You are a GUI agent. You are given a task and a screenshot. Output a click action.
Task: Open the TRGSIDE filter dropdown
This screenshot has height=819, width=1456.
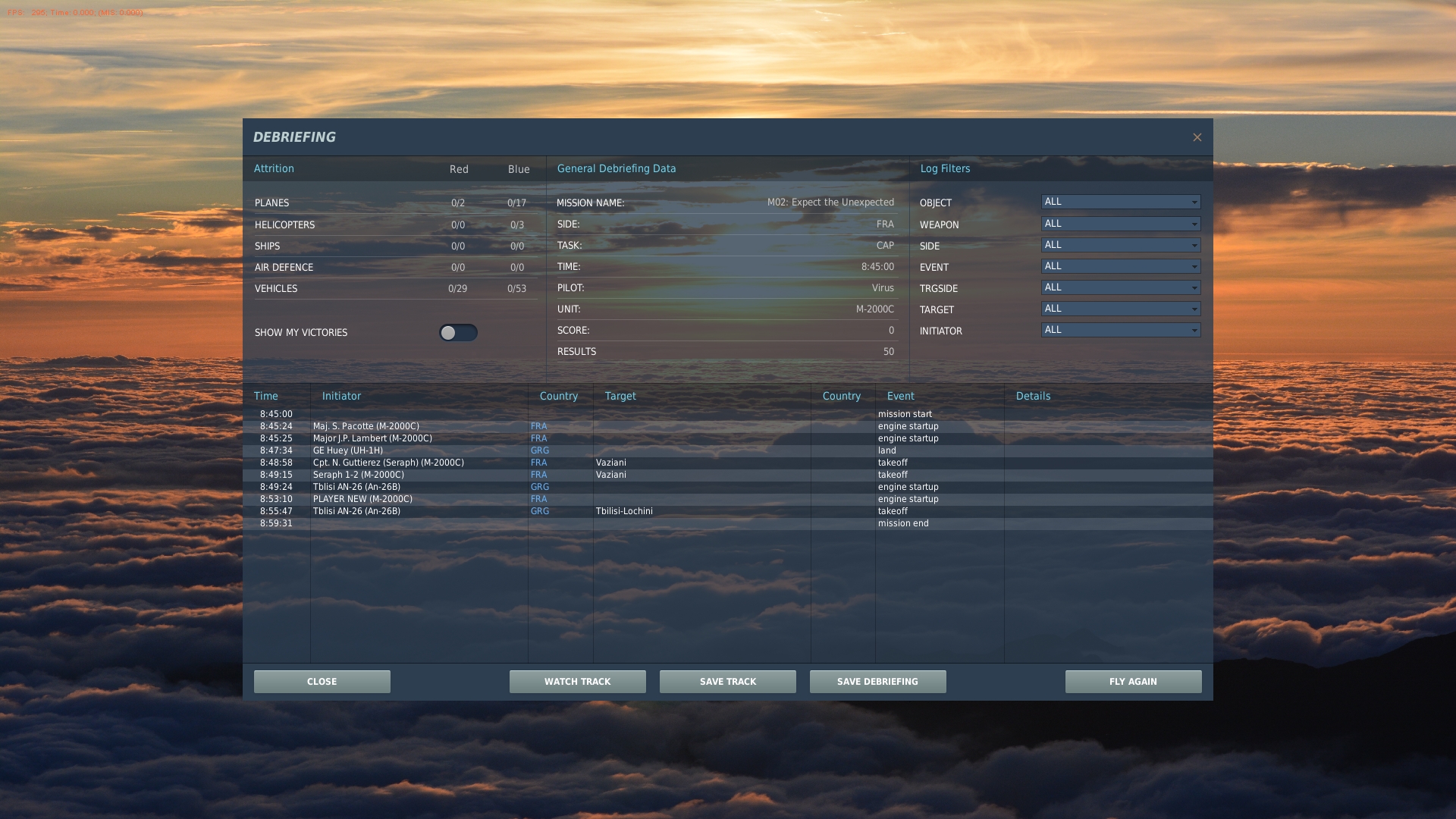point(1121,287)
